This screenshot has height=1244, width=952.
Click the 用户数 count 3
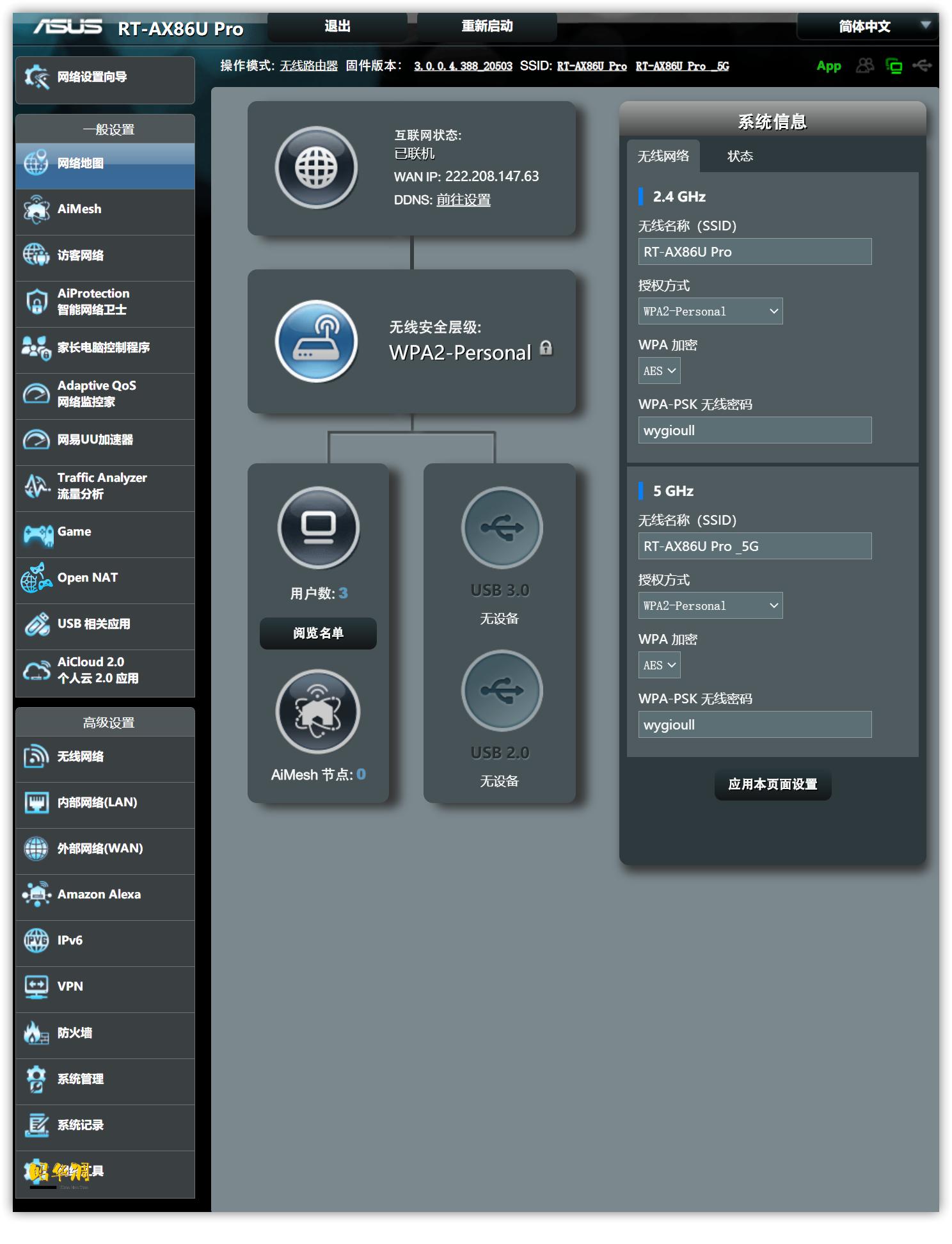coord(344,593)
